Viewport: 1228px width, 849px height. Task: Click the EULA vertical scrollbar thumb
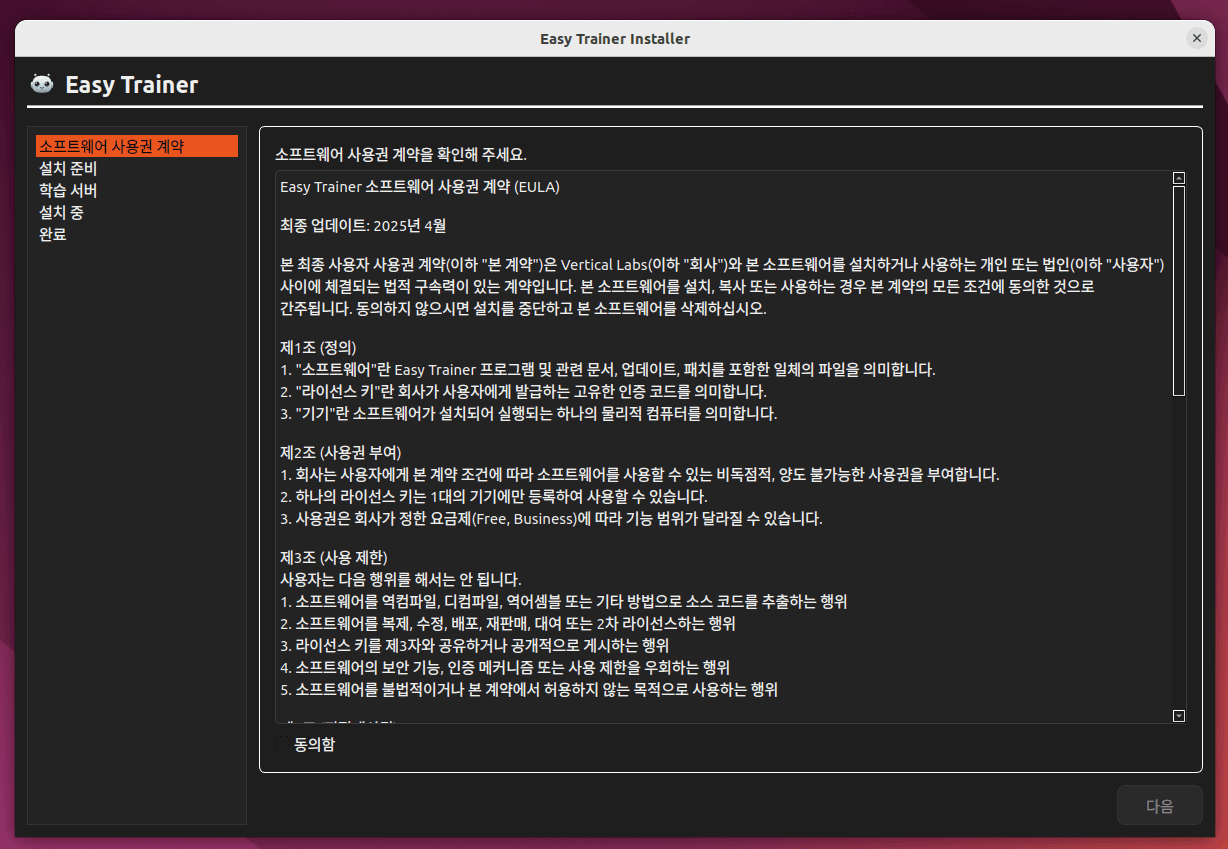tap(1178, 291)
